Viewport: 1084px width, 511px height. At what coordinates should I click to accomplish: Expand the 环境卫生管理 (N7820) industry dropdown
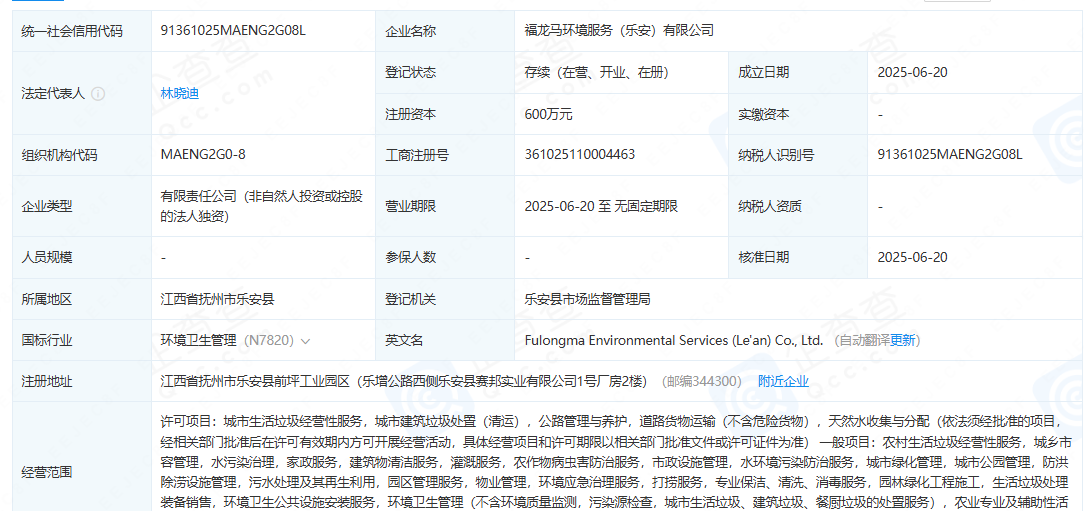(x=305, y=340)
